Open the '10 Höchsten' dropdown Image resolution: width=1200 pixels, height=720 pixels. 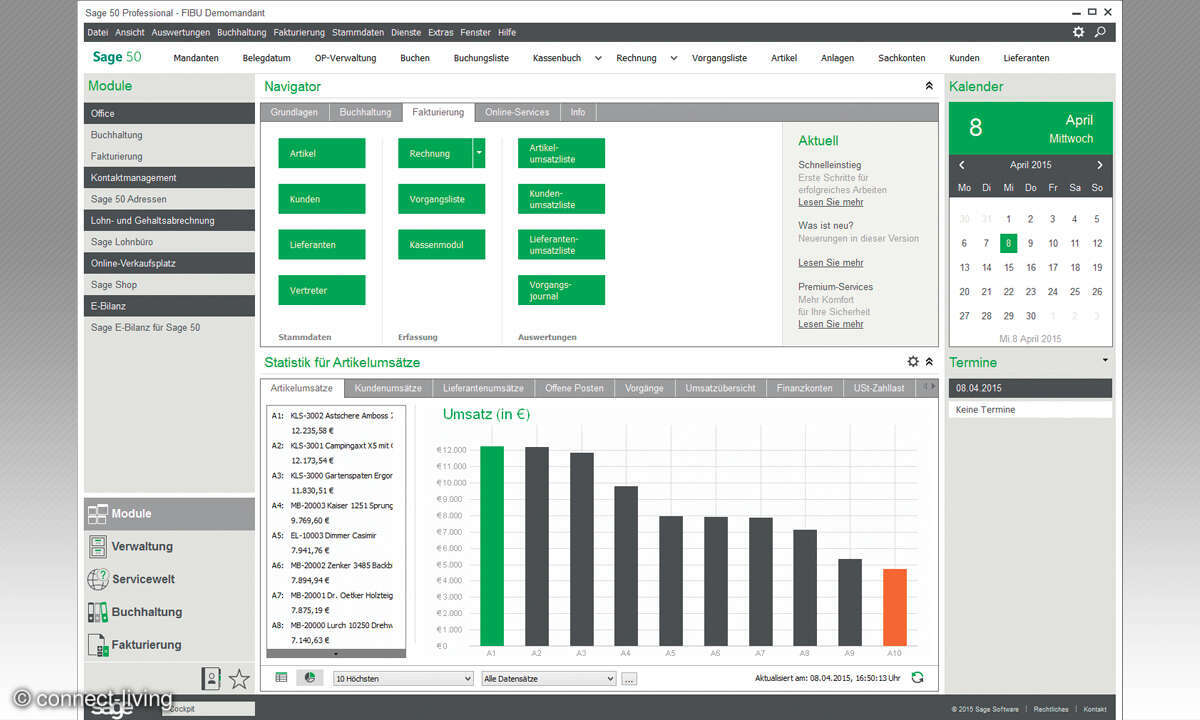click(402, 679)
